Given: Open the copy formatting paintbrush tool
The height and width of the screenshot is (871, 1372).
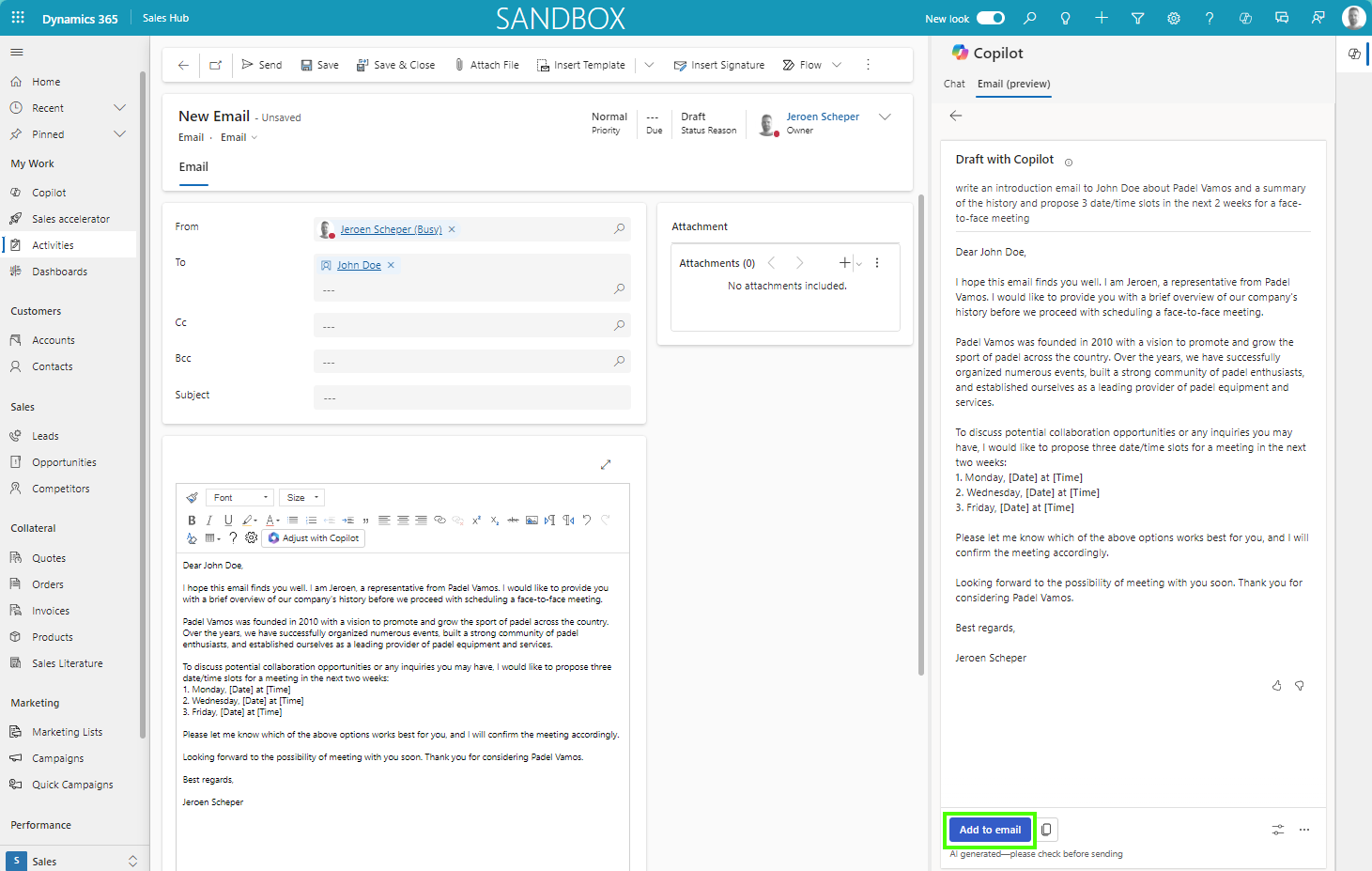Looking at the screenshot, I should [192, 498].
